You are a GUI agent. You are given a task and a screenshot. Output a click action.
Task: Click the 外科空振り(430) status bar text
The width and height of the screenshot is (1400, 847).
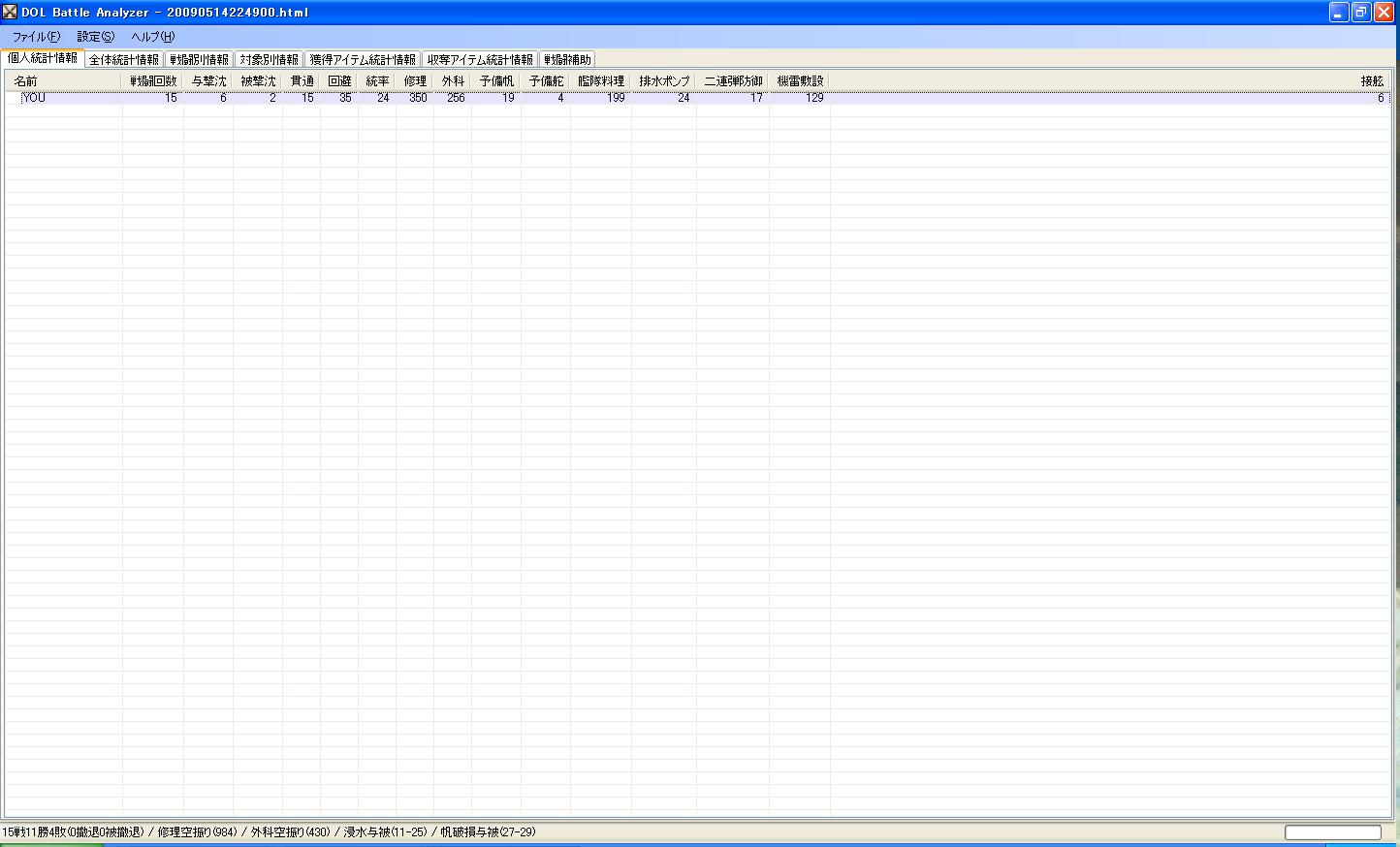290,832
